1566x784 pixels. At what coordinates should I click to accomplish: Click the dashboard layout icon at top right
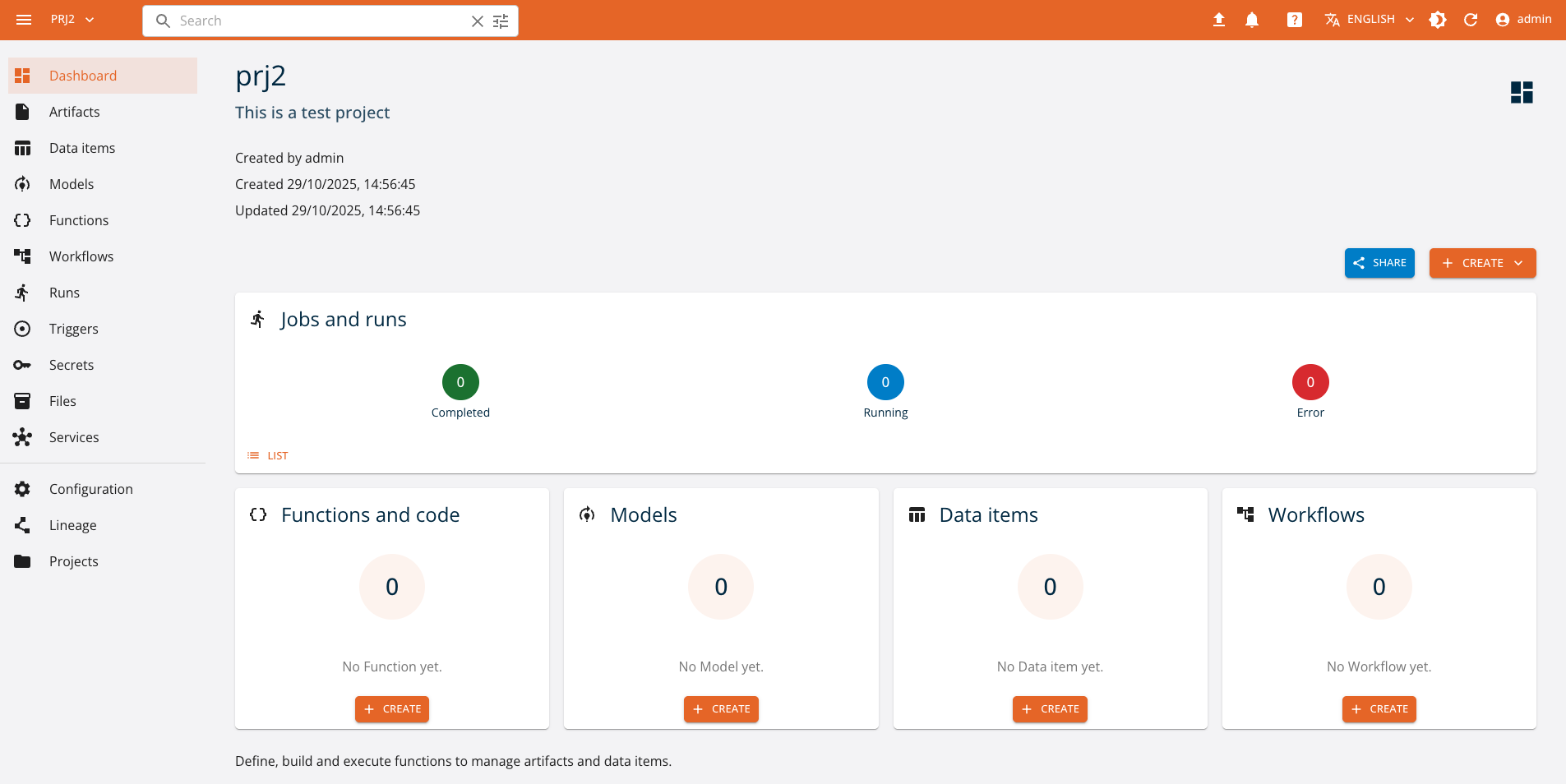[1522, 92]
